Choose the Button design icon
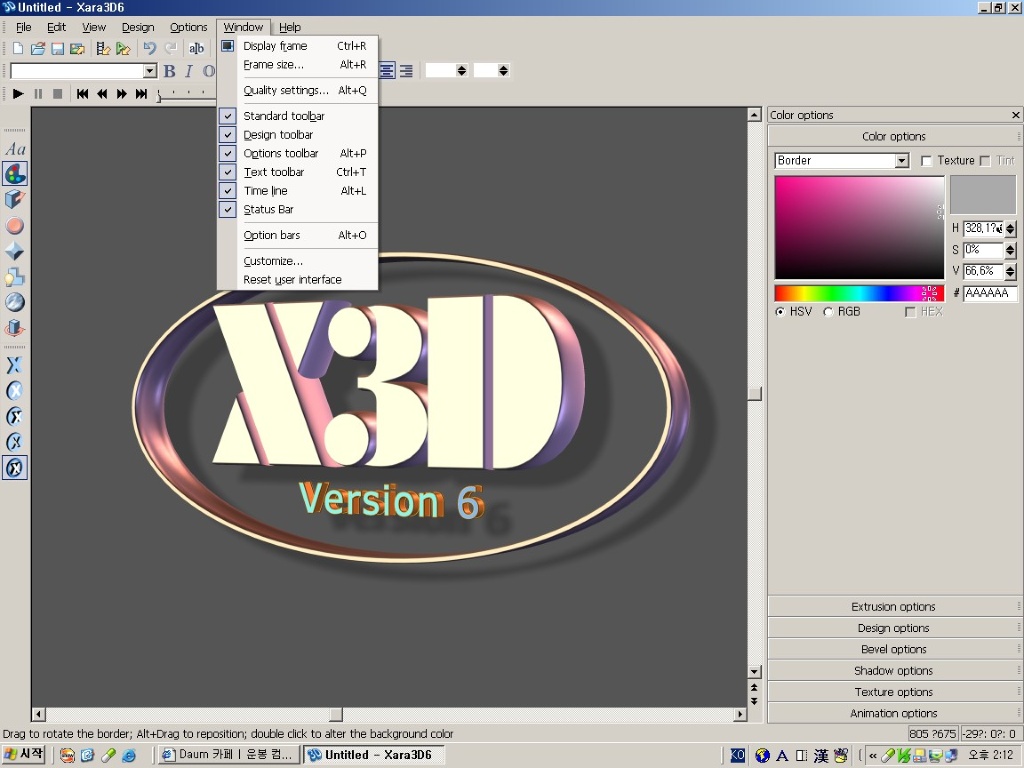 [15, 391]
